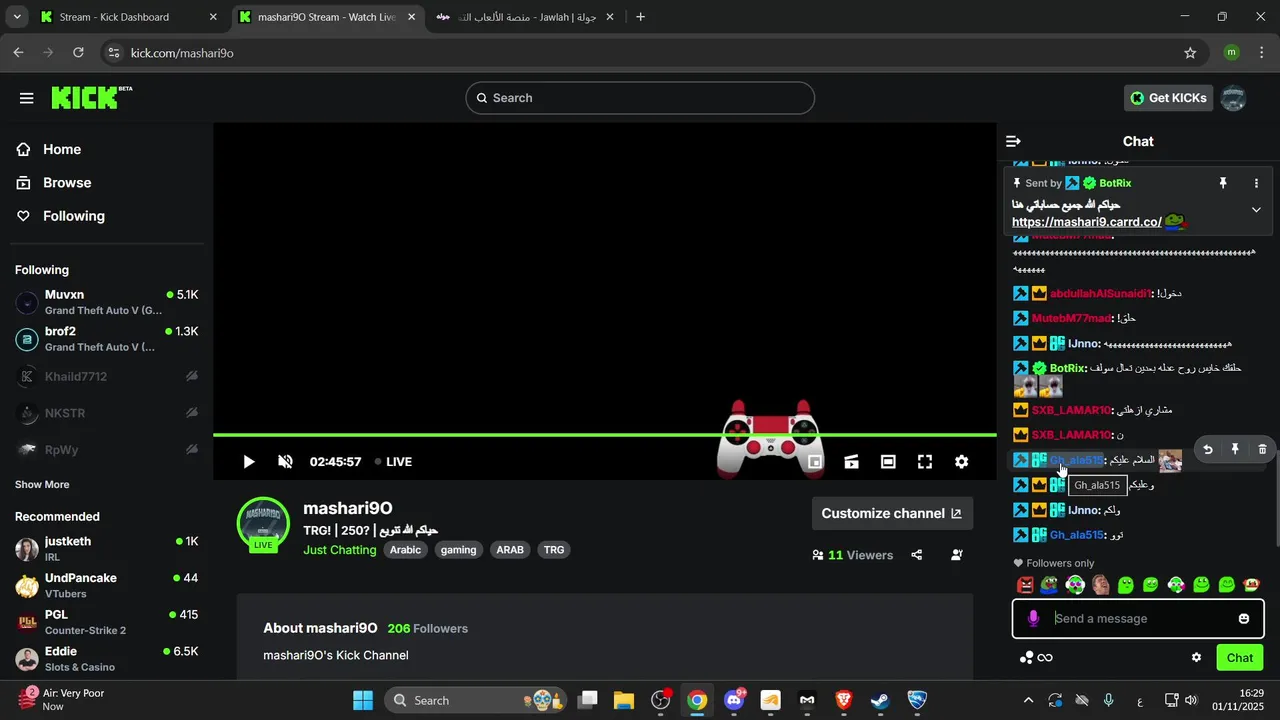Click the TRG tag
The width and height of the screenshot is (1280, 720).
[x=554, y=550]
